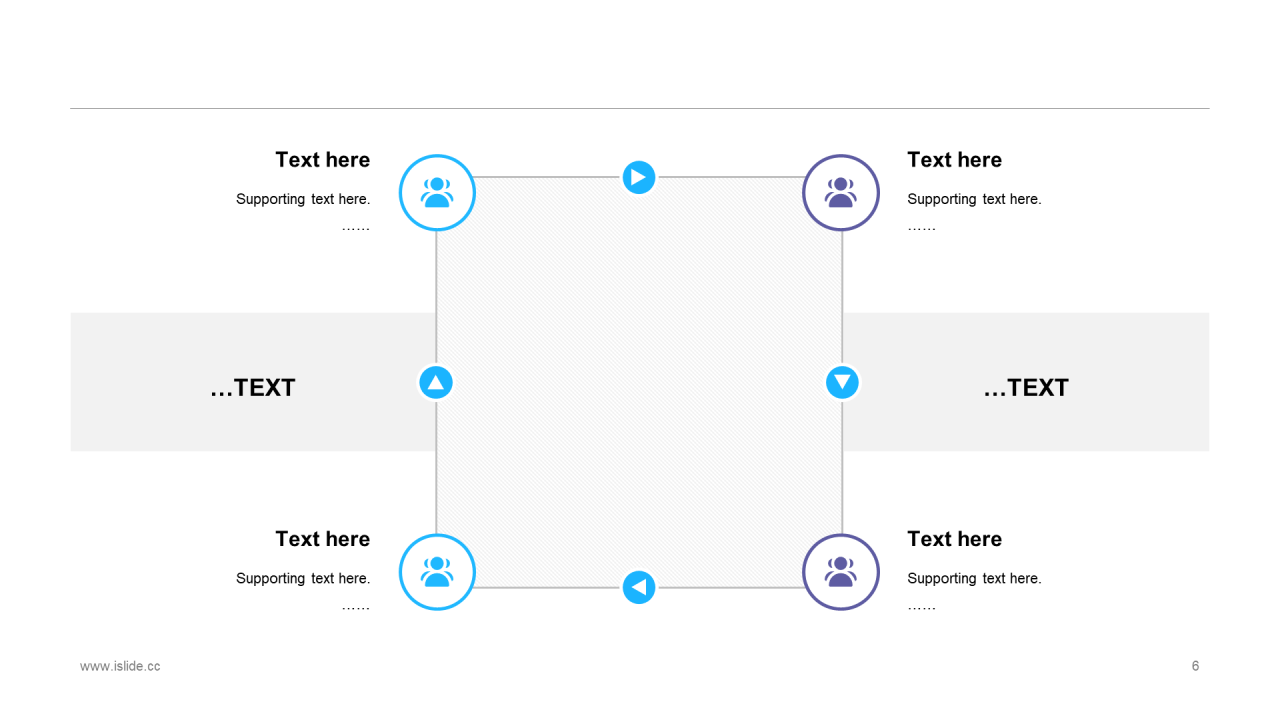Open the www.islide.cc footer link

click(x=120, y=666)
